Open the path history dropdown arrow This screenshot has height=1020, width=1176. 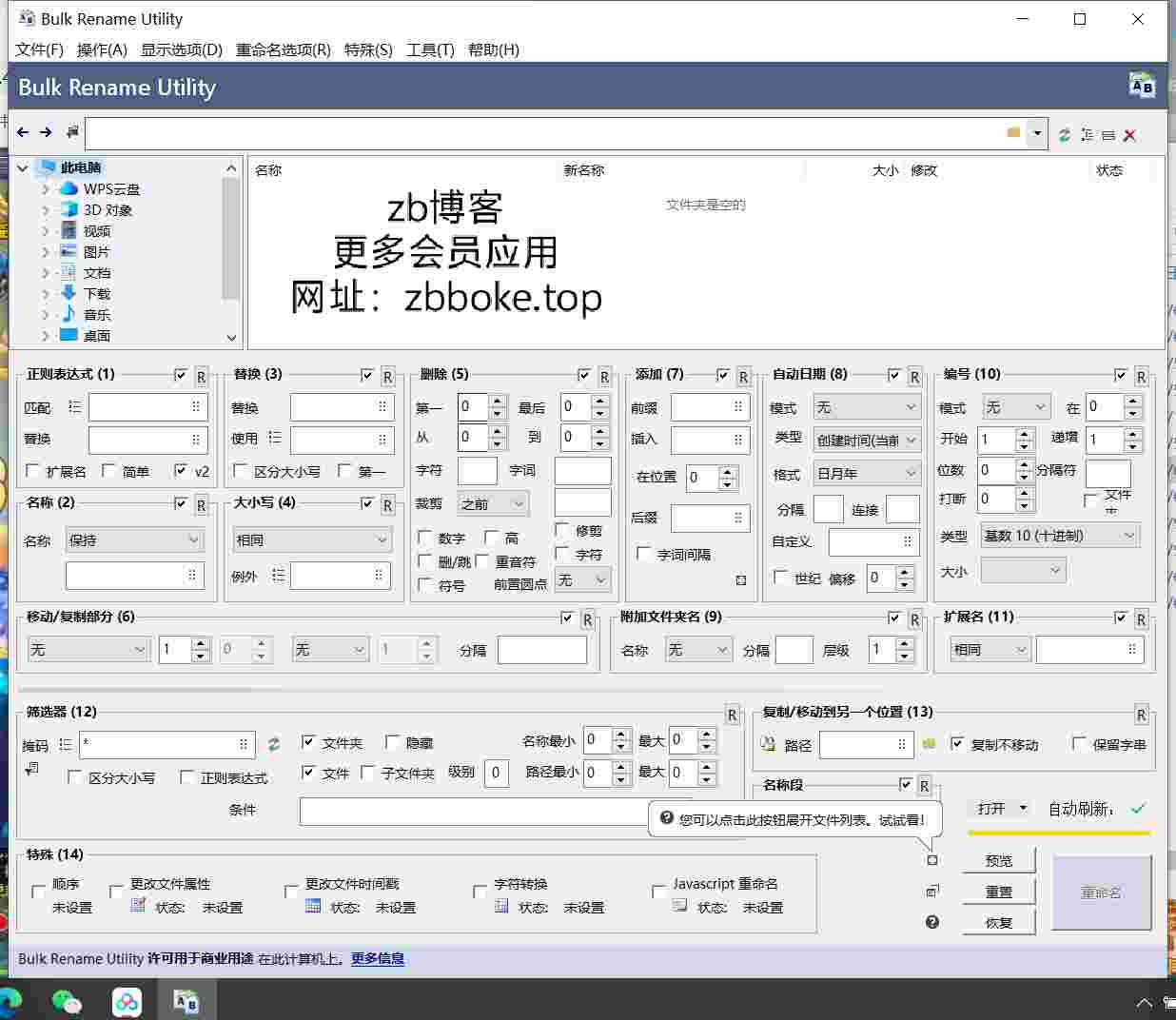(x=1037, y=133)
